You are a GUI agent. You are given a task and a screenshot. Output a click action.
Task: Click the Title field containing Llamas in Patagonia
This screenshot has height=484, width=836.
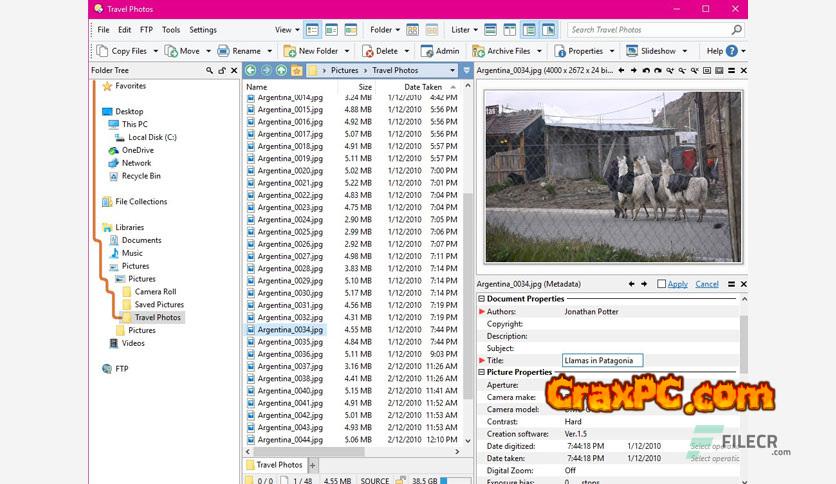(x=603, y=360)
